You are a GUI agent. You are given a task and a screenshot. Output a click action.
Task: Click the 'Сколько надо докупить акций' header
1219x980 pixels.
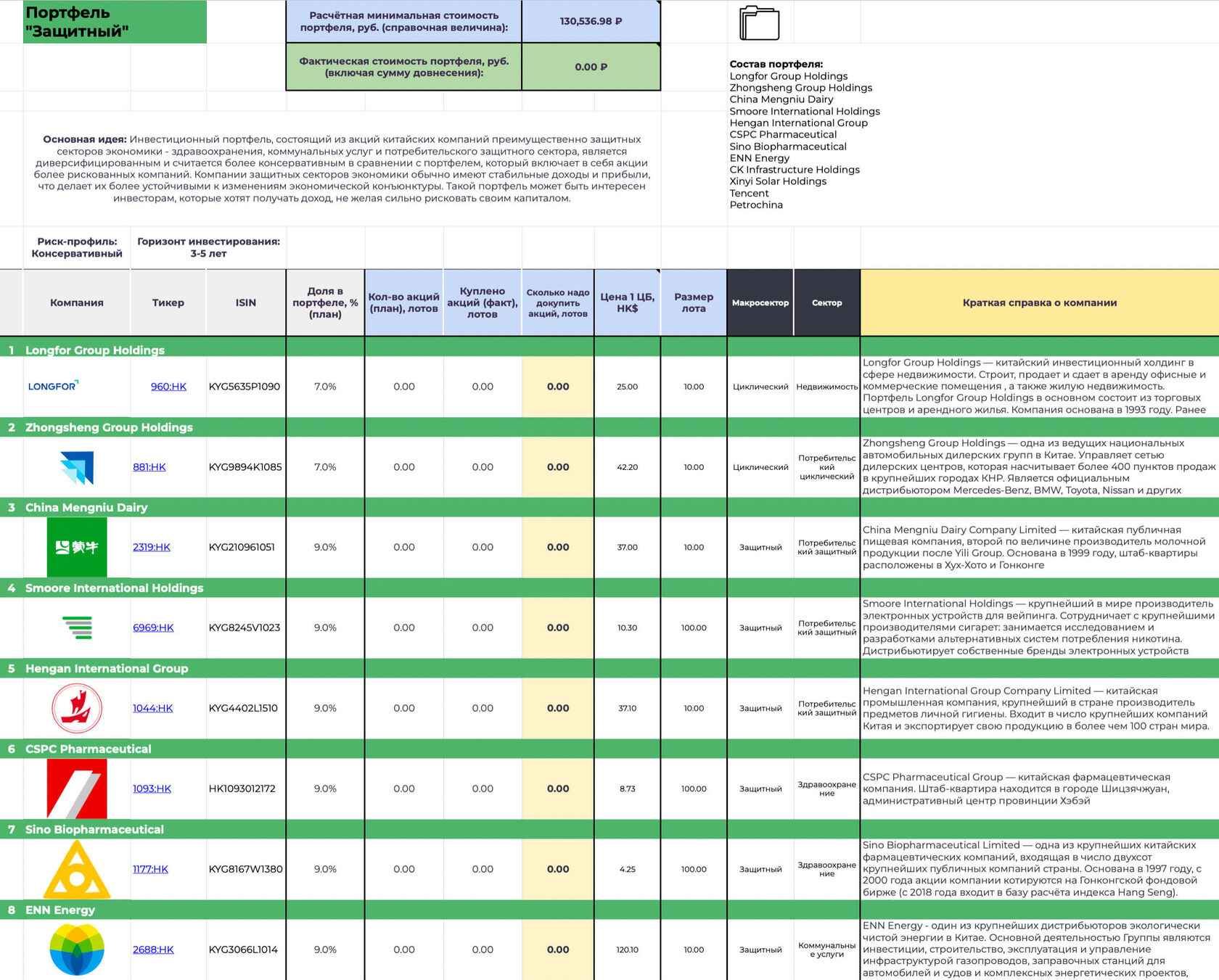point(558,302)
